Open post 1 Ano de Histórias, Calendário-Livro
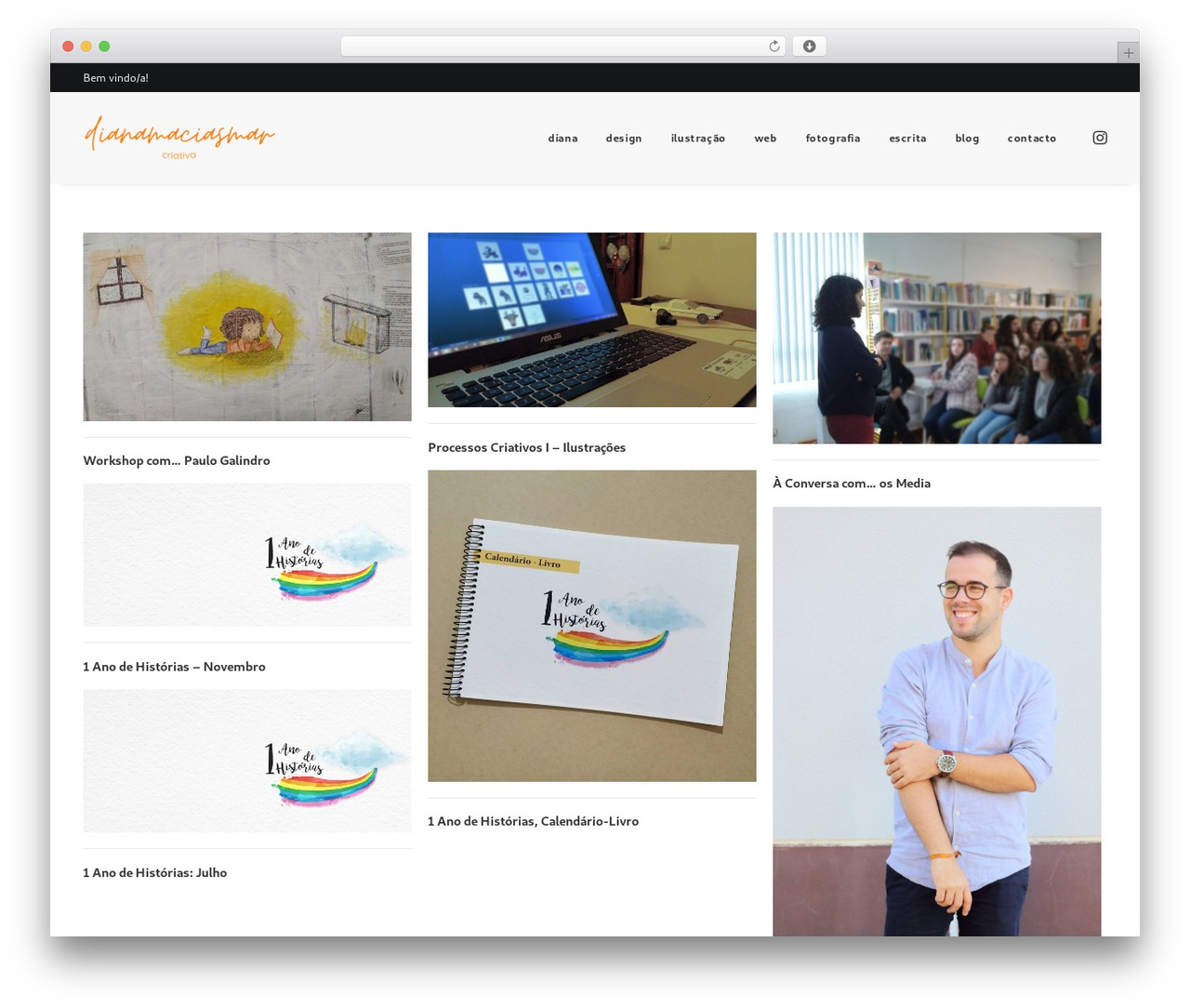 pyautogui.click(x=534, y=821)
